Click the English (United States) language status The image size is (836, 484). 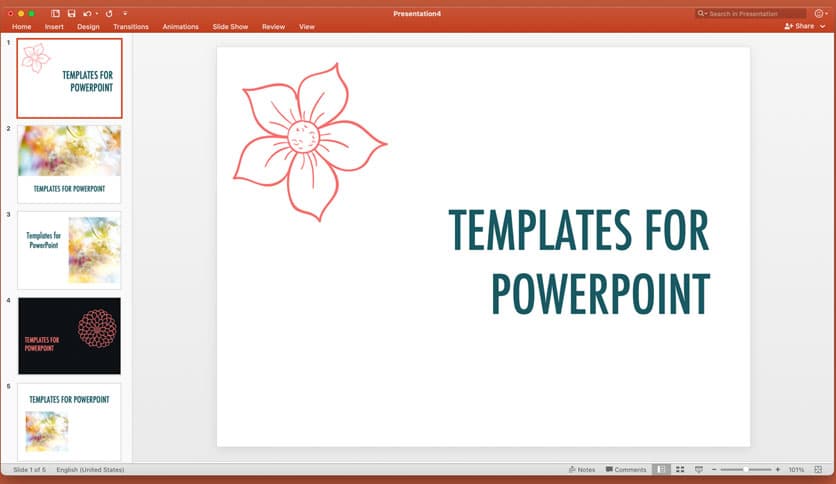click(90, 470)
